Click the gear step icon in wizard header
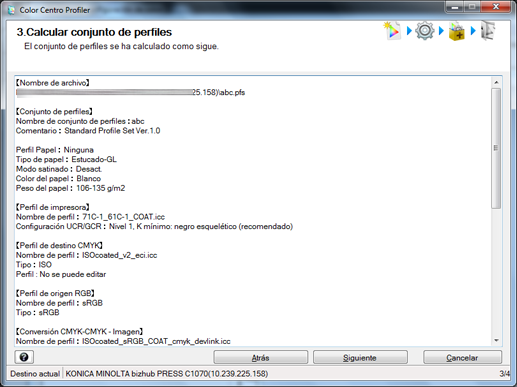 pos(424,31)
